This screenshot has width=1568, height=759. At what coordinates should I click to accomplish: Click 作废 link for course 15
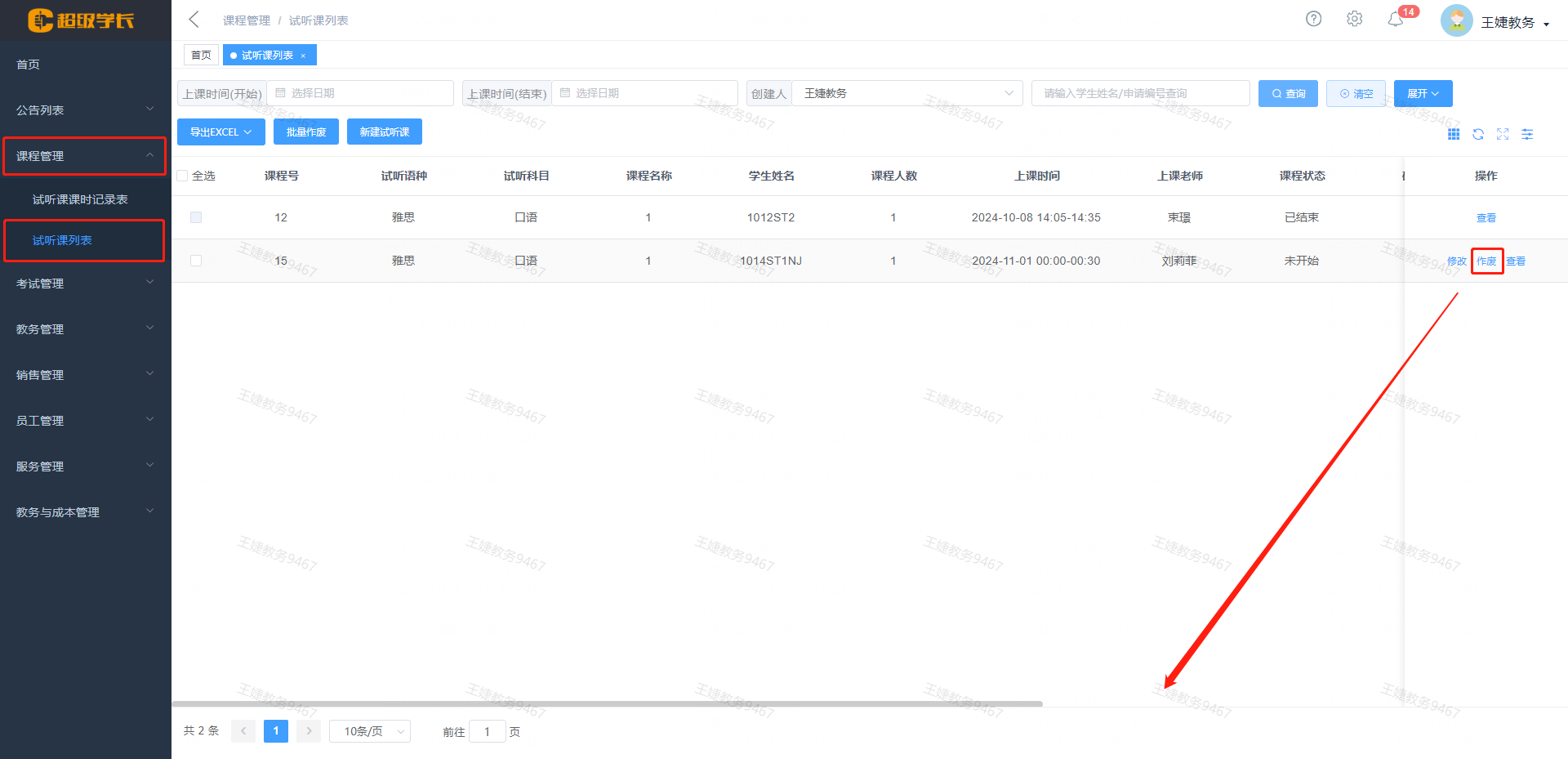tap(1486, 261)
